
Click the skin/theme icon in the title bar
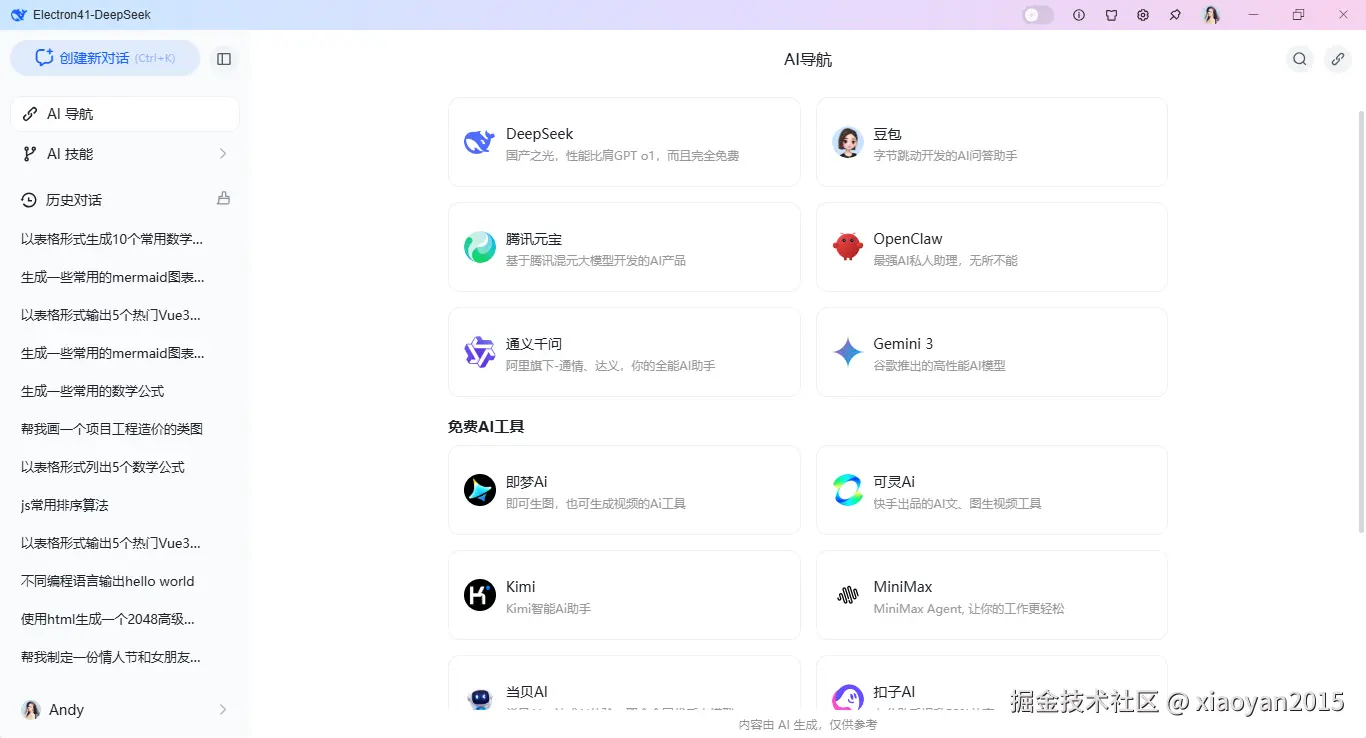pyautogui.click(x=1111, y=14)
